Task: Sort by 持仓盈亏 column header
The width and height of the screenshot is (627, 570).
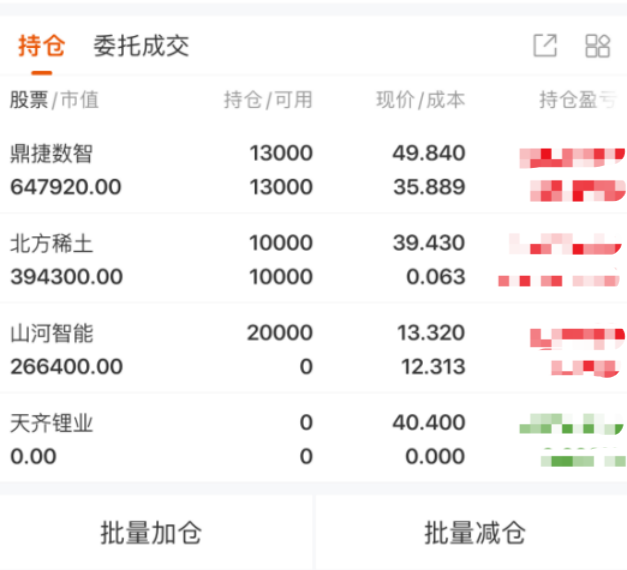Action: (x=578, y=100)
